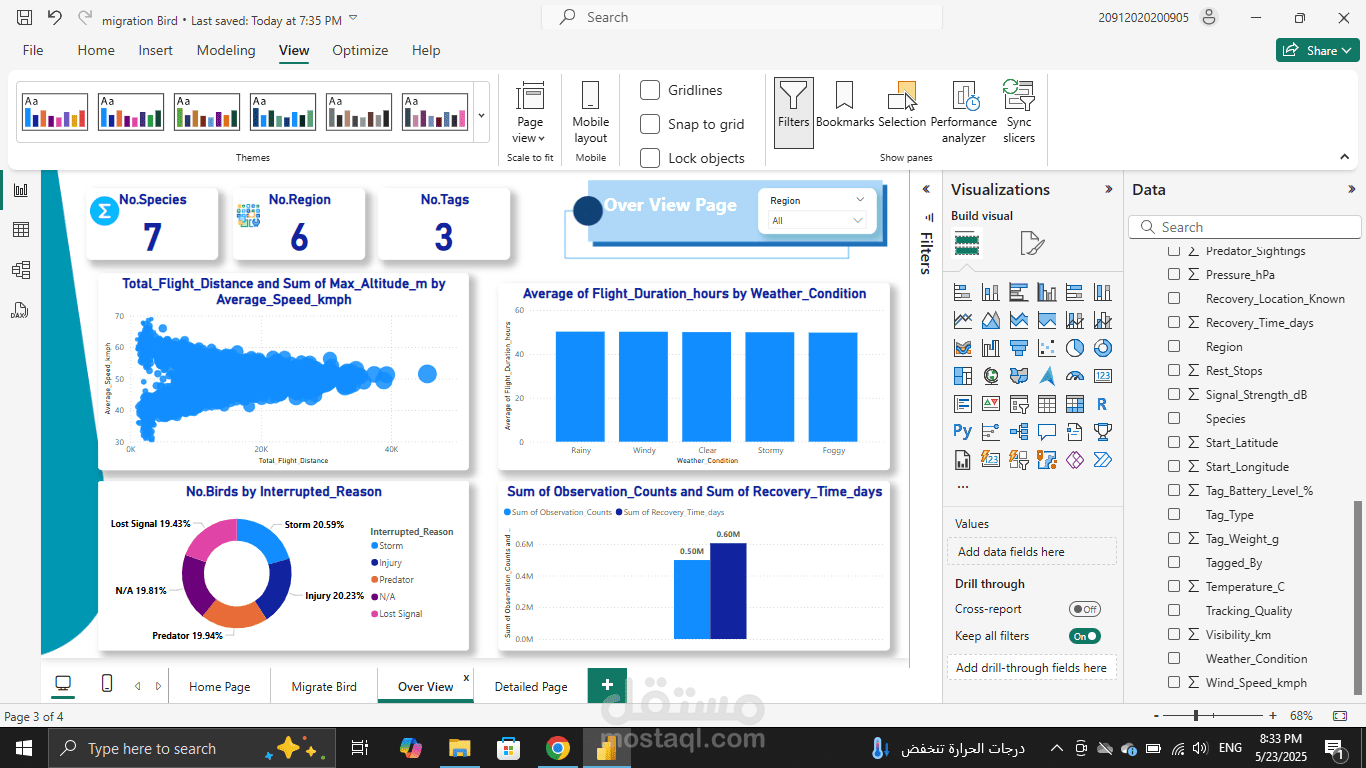Choose the Azure map arrow visual
The image size is (1366, 768).
tap(1047, 376)
